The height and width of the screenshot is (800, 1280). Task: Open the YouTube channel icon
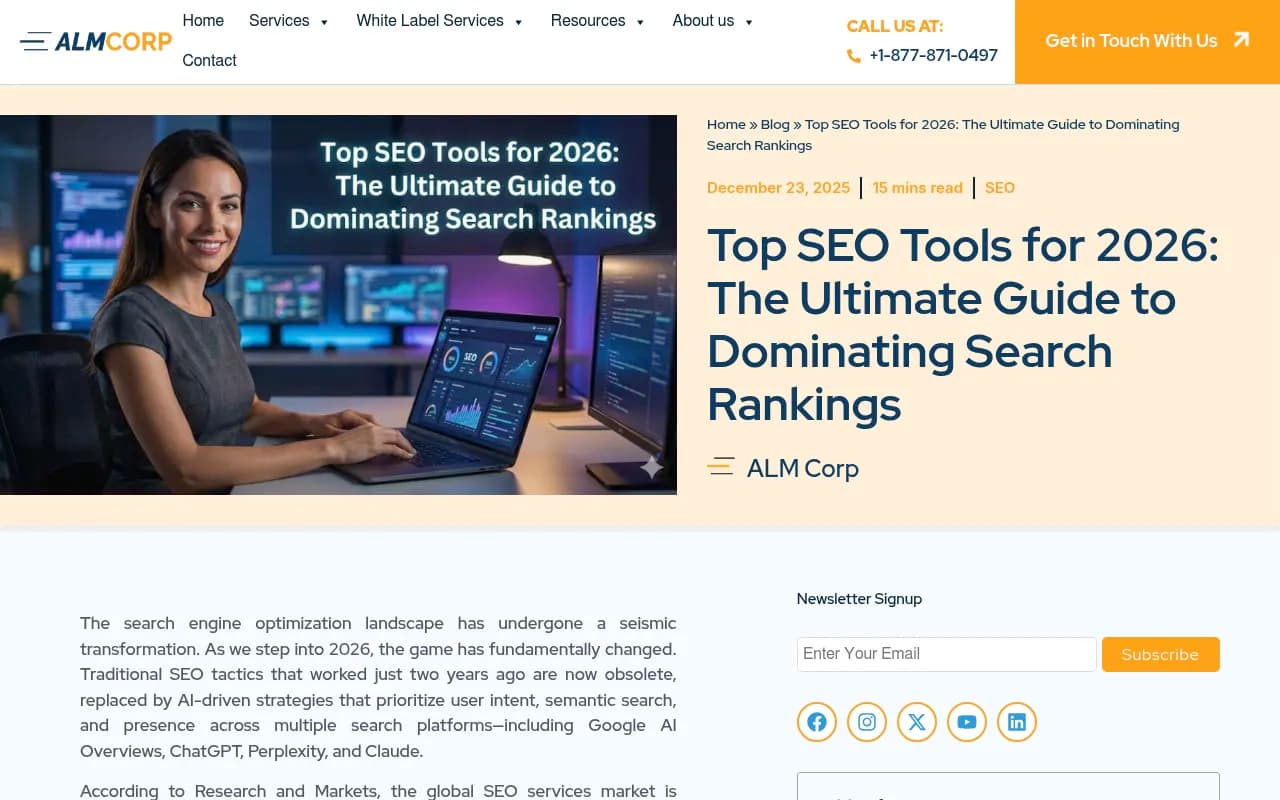[966, 721]
